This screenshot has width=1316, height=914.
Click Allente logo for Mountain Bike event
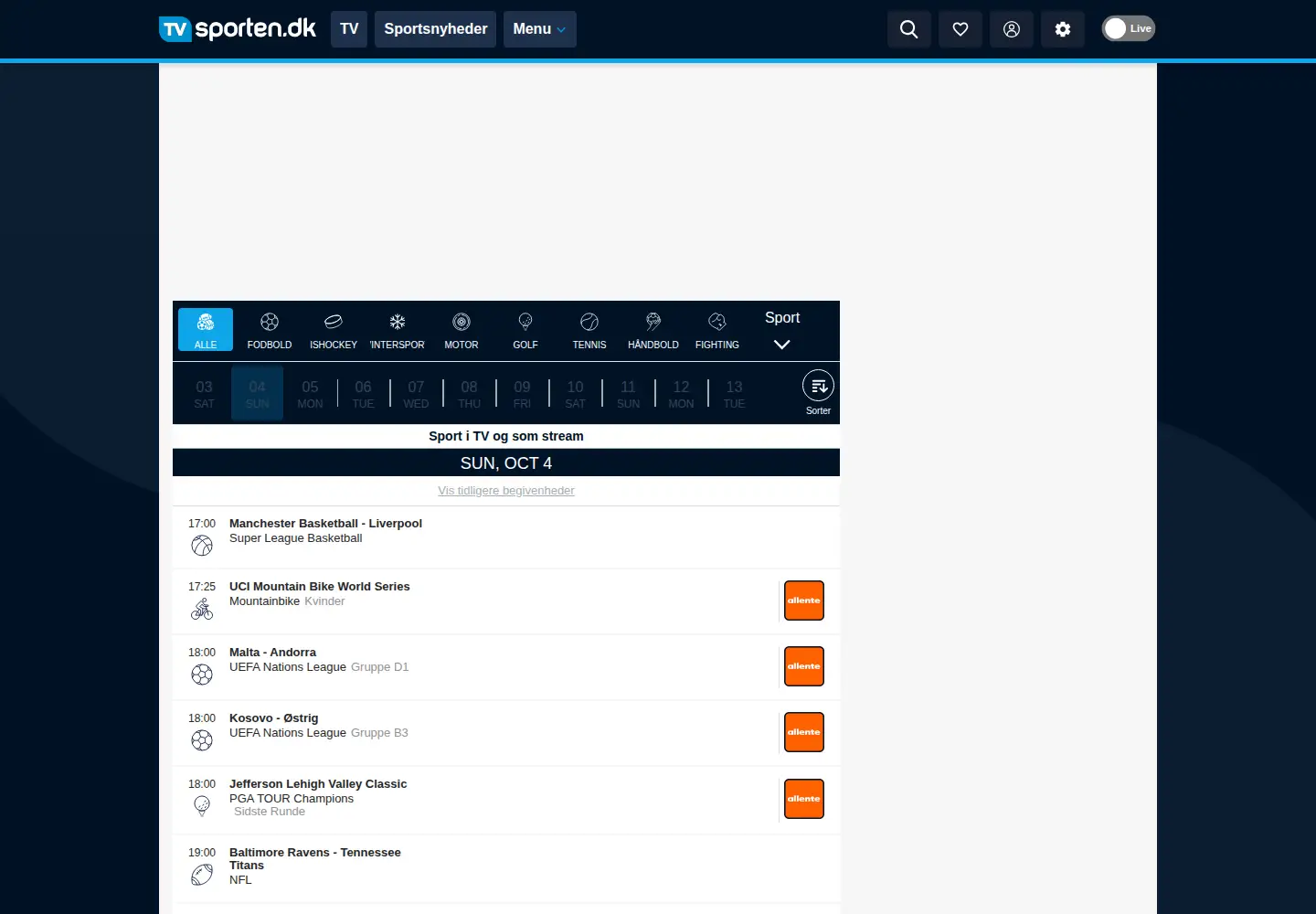pos(804,600)
